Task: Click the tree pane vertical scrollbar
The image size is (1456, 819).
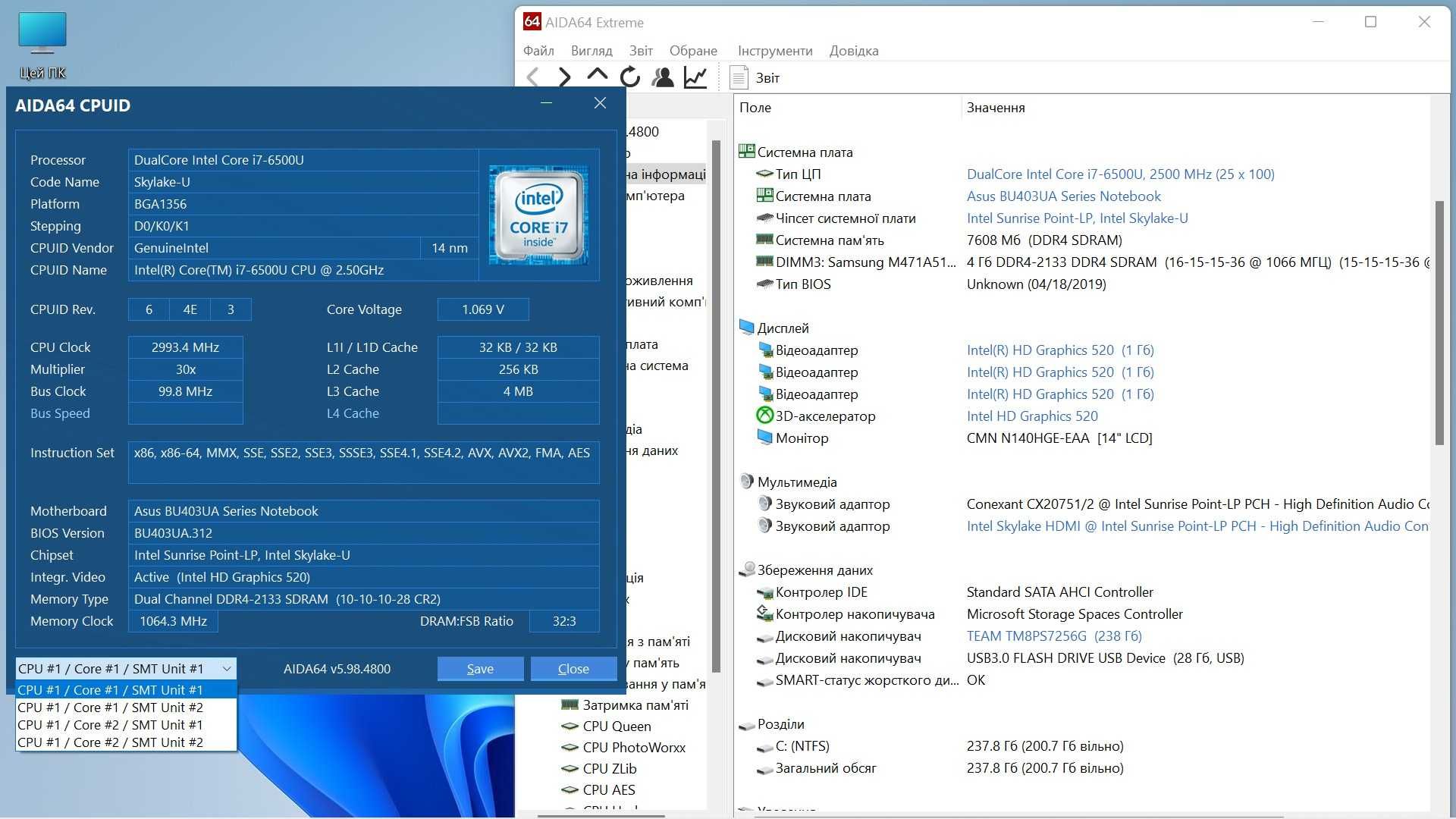Action: (x=716, y=406)
